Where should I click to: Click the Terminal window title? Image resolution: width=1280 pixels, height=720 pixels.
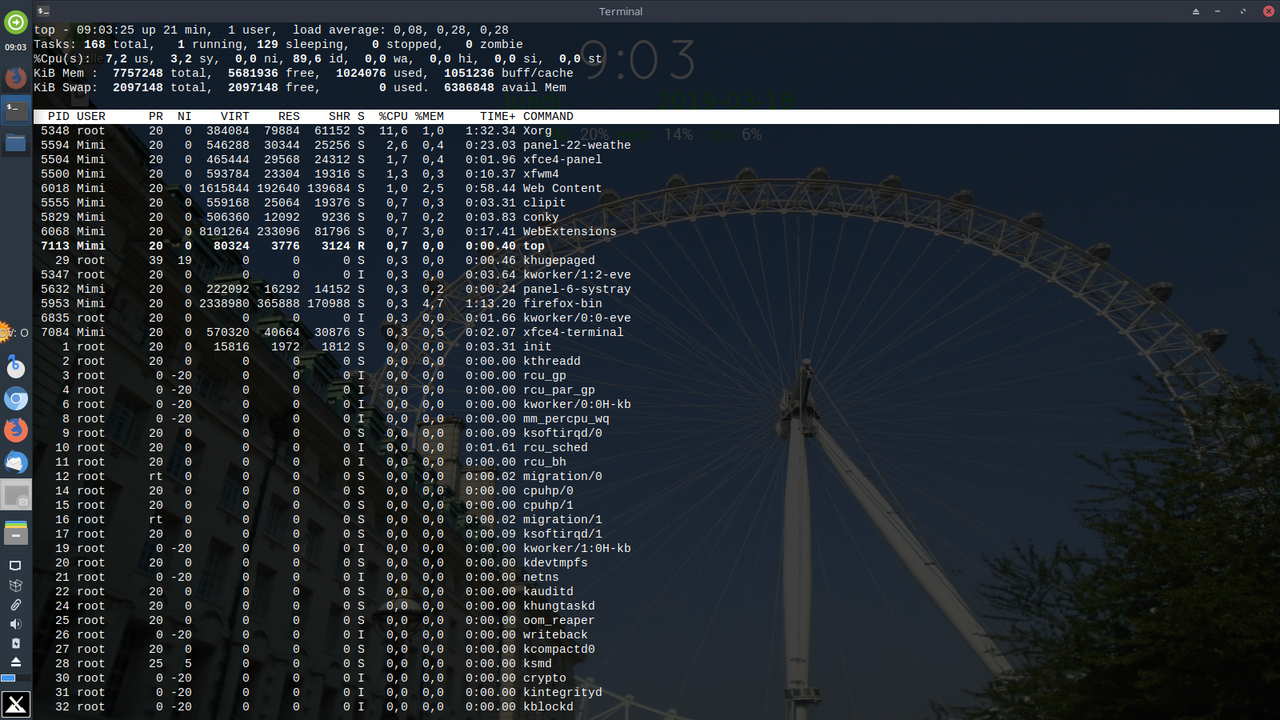[621, 11]
